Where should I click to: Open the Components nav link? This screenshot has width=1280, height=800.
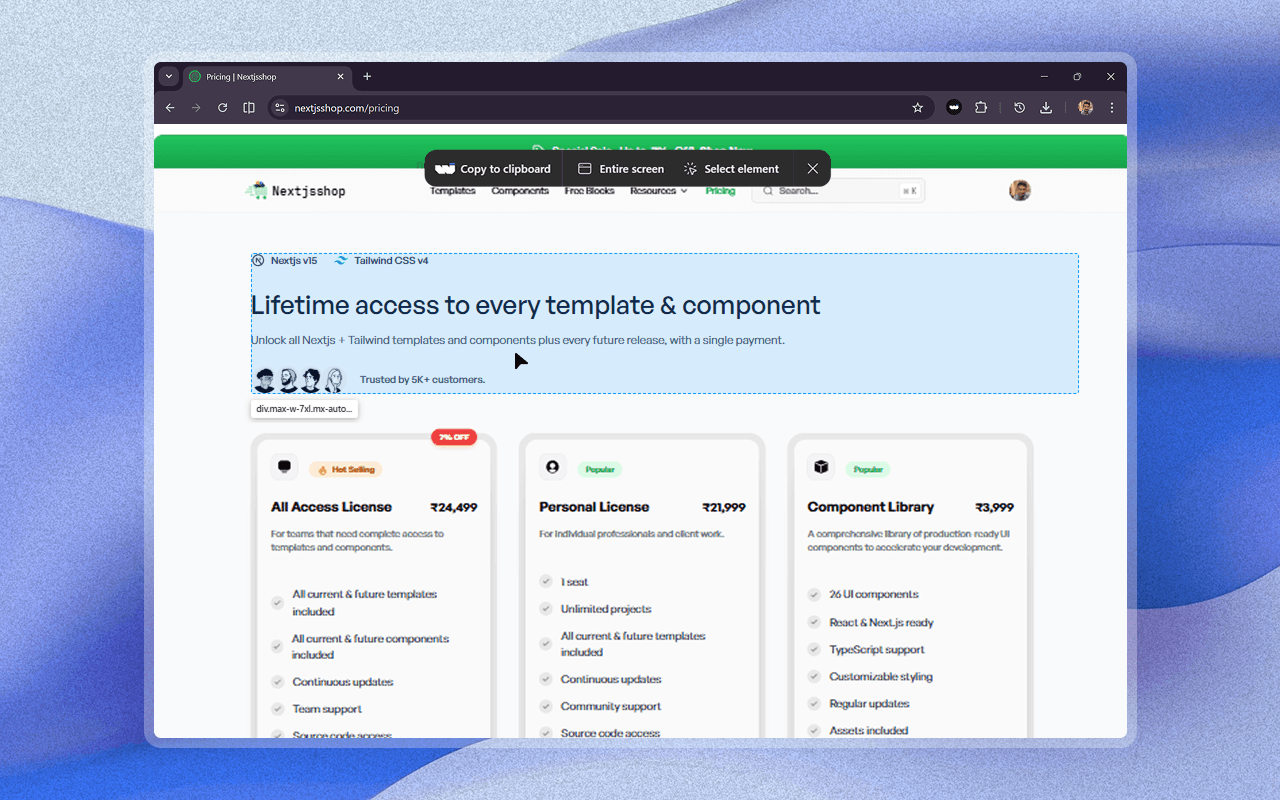pos(520,191)
